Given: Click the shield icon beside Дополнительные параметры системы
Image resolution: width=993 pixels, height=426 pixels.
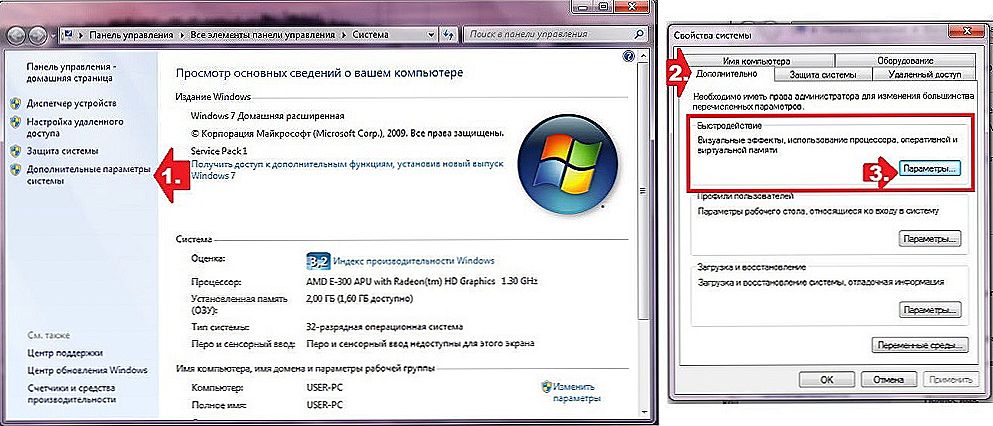Looking at the screenshot, I should pos(16,169).
